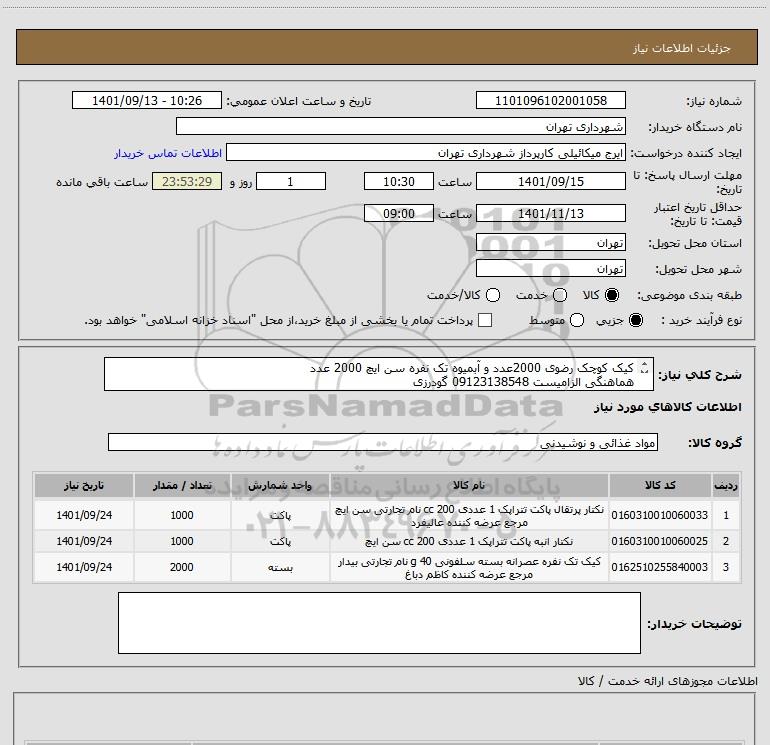Click the price validity time 09:00 field
Image resolution: width=770 pixels, height=745 pixels.
tap(399, 213)
